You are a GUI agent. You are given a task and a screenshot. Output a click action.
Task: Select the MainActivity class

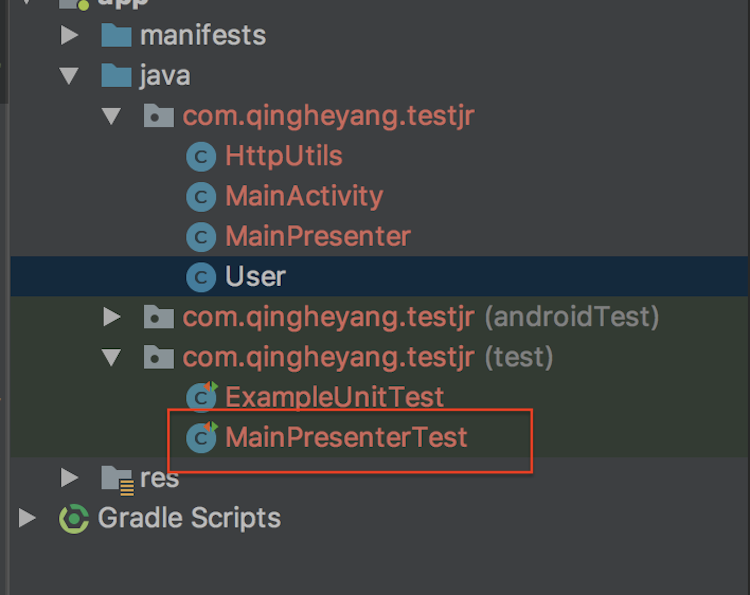point(304,197)
